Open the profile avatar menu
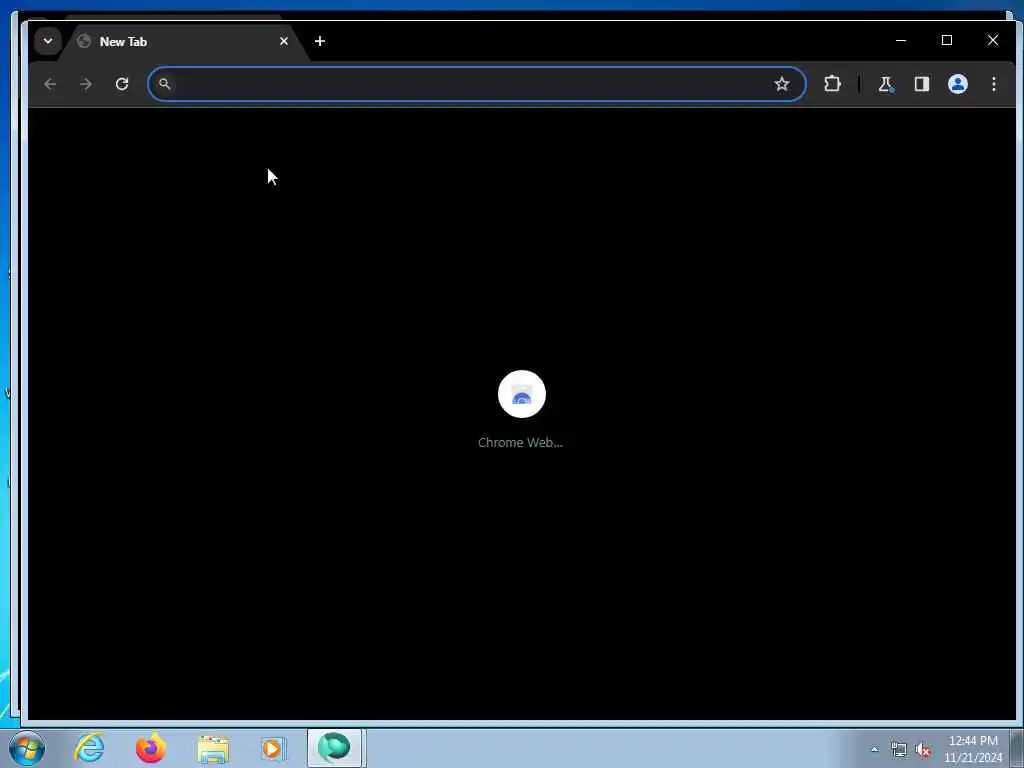This screenshot has width=1024, height=768. (x=957, y=84)
